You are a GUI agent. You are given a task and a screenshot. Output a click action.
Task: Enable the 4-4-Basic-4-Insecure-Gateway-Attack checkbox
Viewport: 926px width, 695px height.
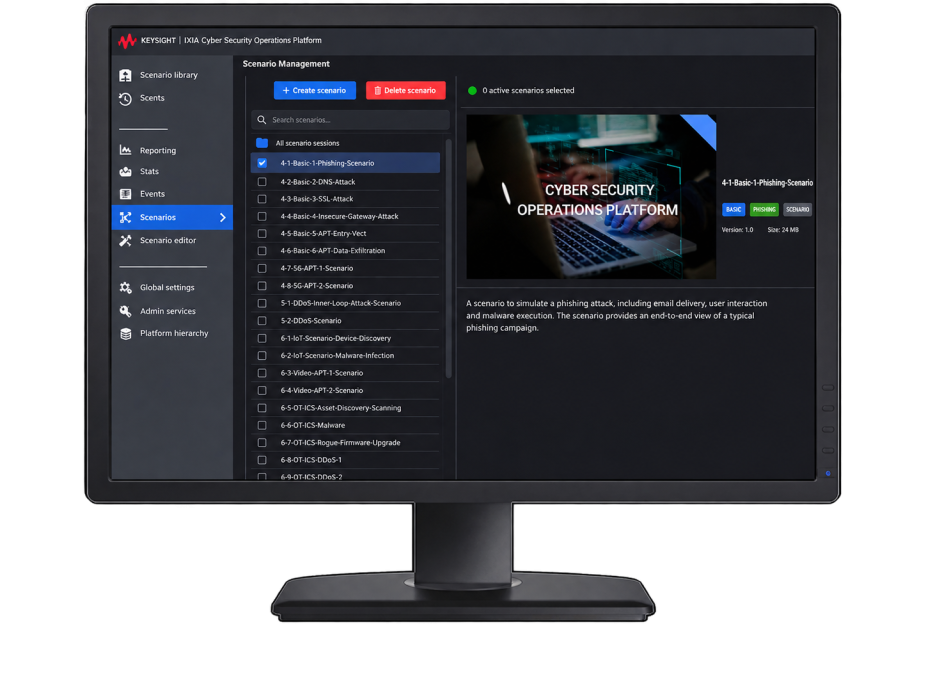coord(262,217)
